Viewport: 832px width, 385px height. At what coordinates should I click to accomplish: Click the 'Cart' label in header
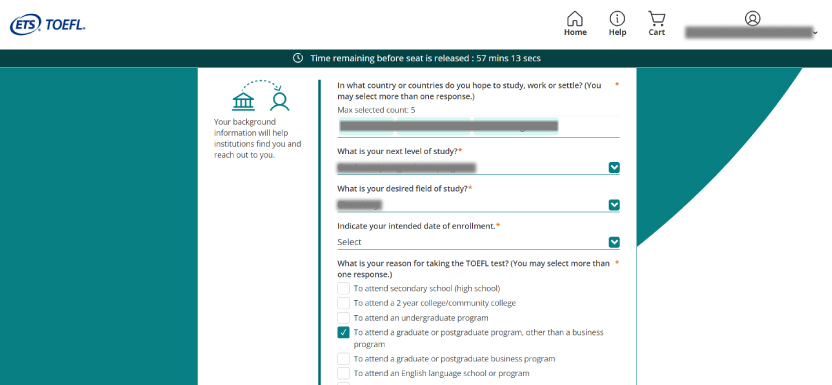(657, 32)
